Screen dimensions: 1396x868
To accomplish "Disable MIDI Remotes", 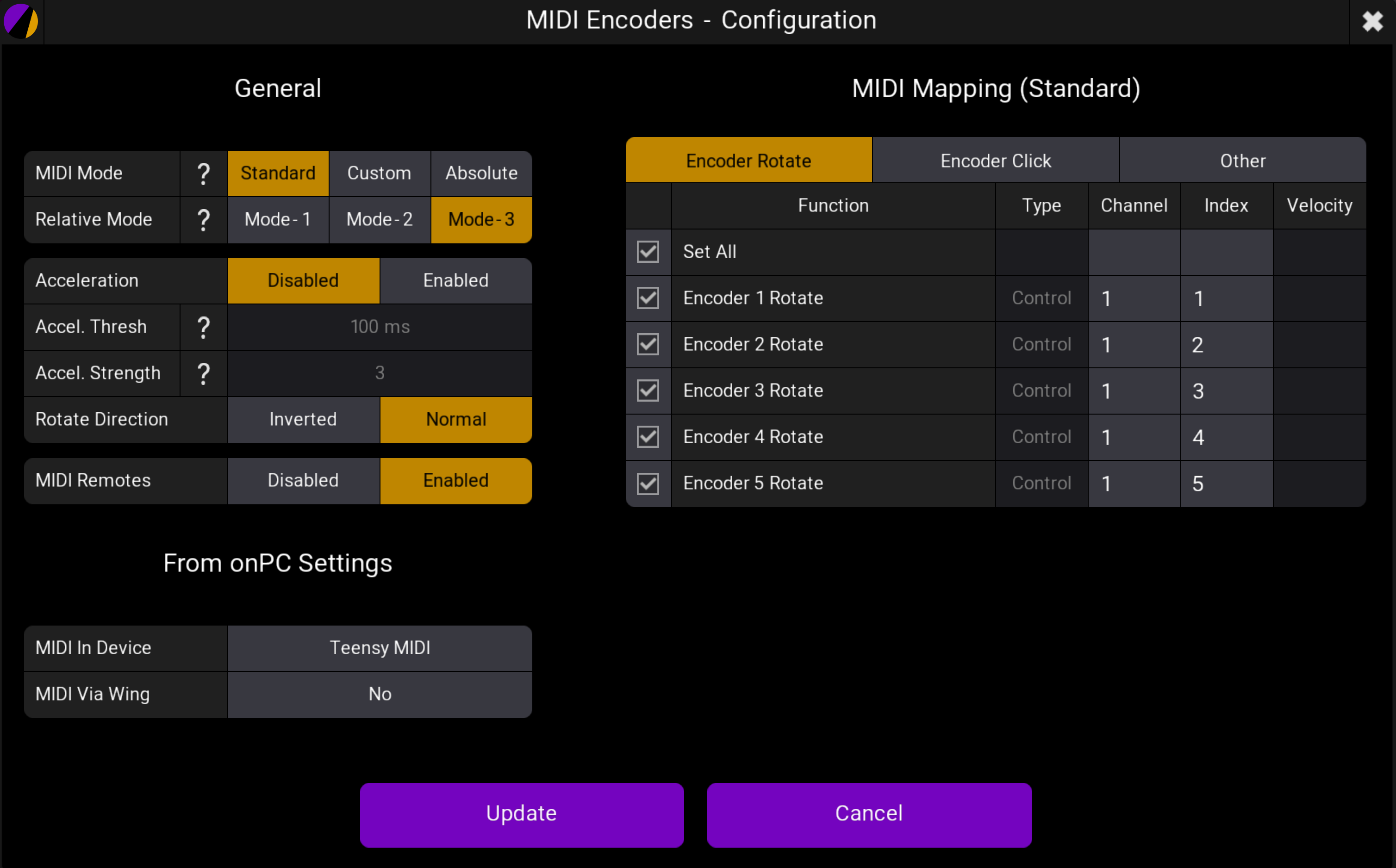I will pos(303,480).
